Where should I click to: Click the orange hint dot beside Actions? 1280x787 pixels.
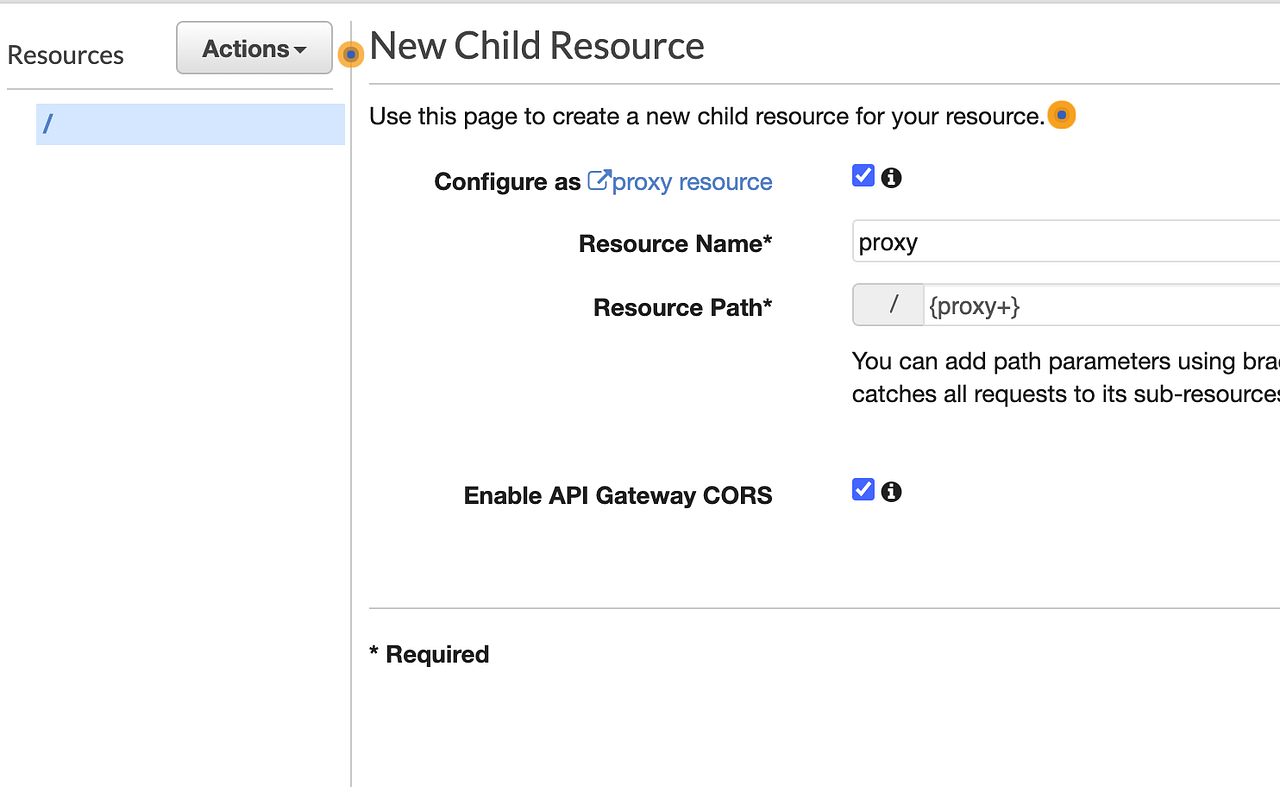coord(350,54)
